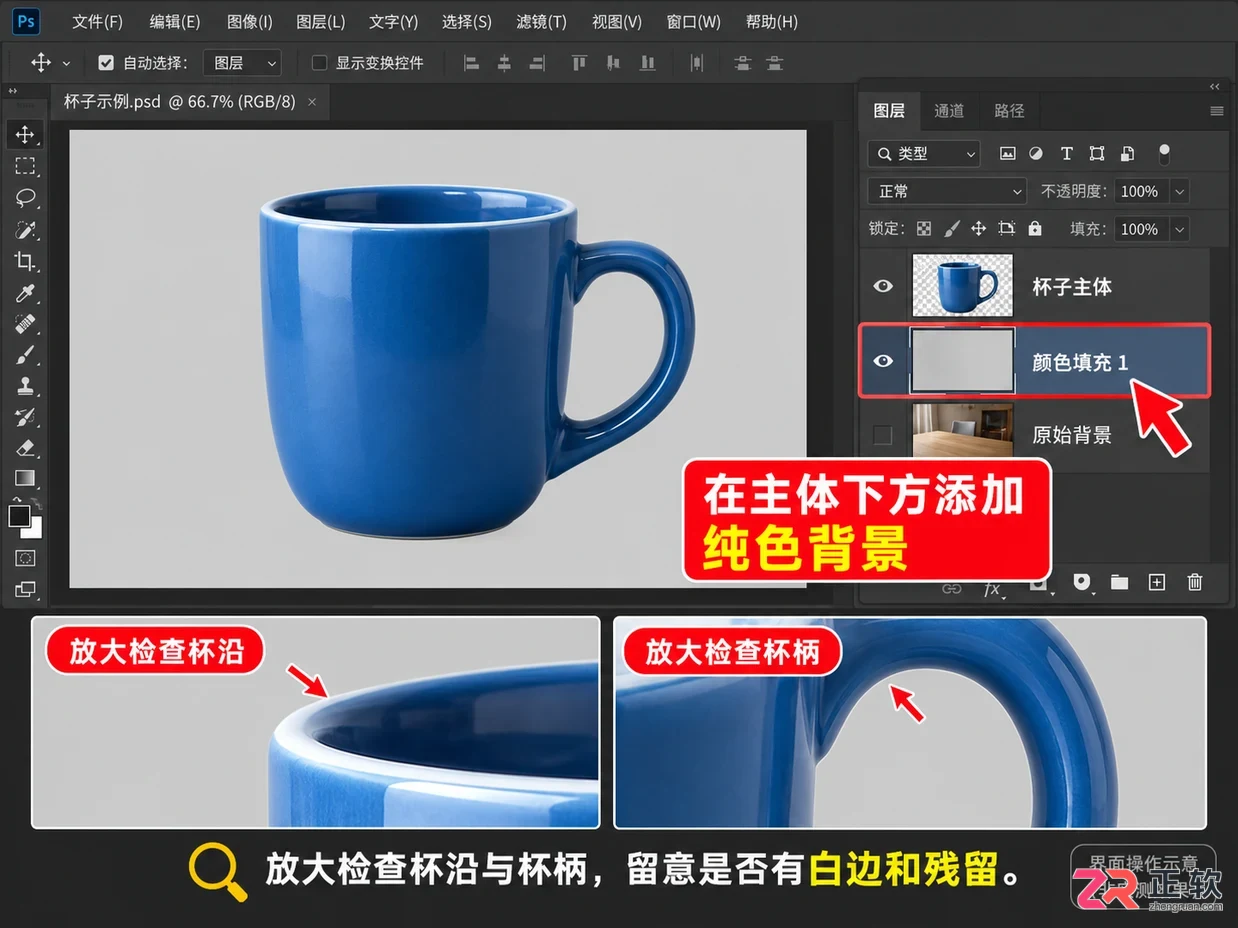Create new fill or adjustment layer
1238x928 pixels.
point(1082,581)
